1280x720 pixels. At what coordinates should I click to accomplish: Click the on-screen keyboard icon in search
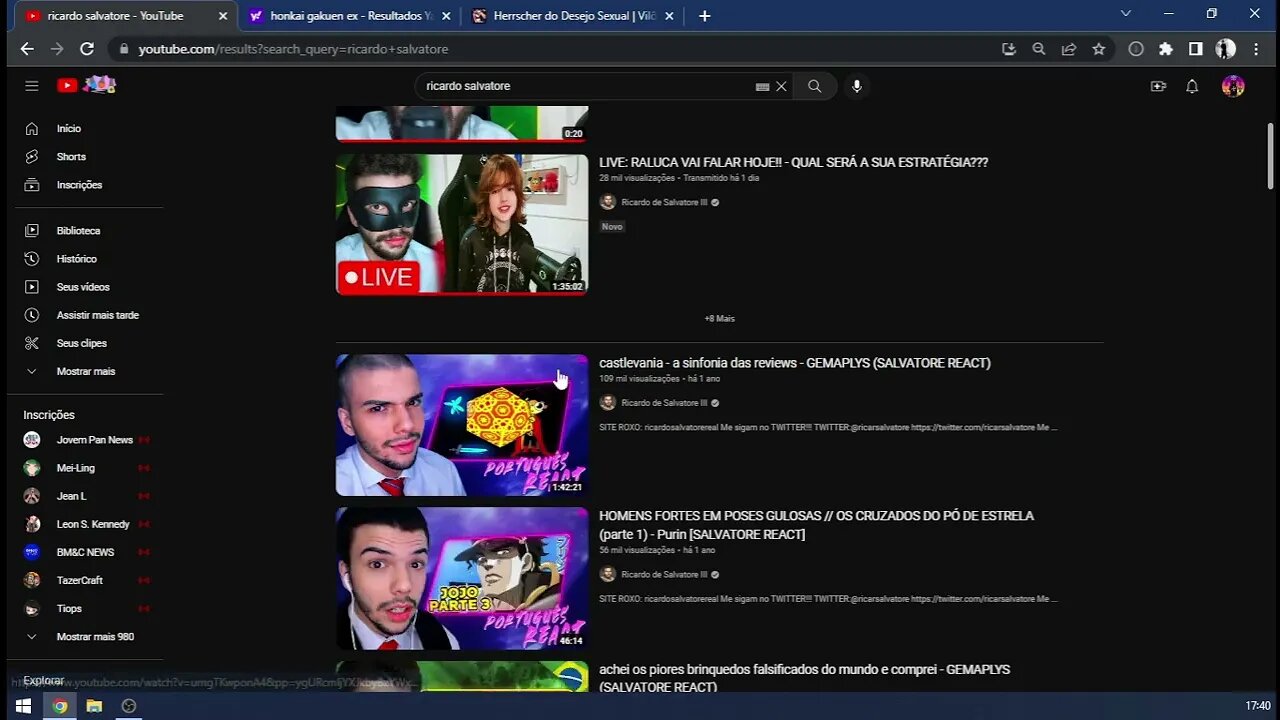click(762, 87)
